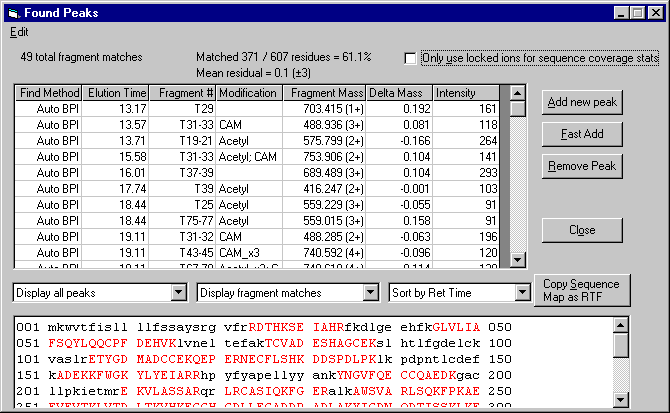Select intensity value 264 cell
Viewport: 670px width, 413px height.
pyautogui.click(x=466, y=141)
